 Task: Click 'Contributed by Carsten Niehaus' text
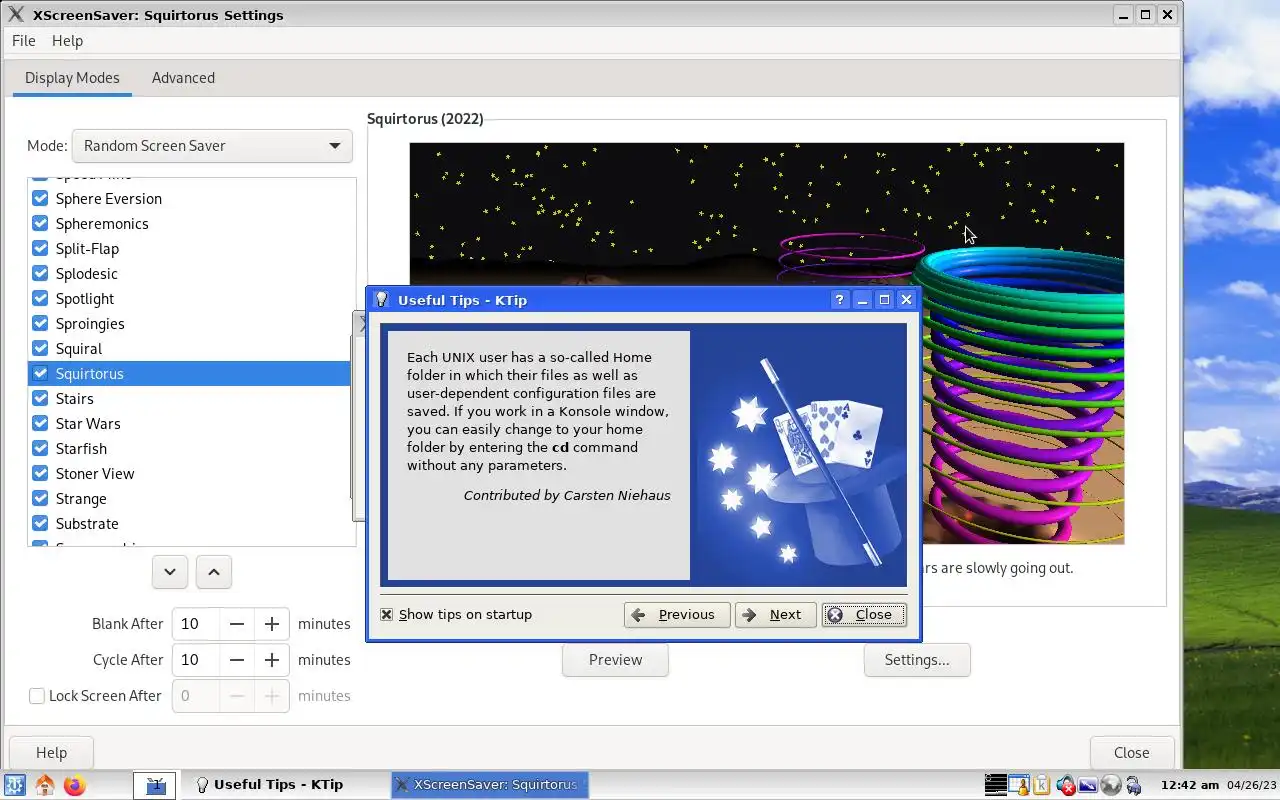[567, 496]
